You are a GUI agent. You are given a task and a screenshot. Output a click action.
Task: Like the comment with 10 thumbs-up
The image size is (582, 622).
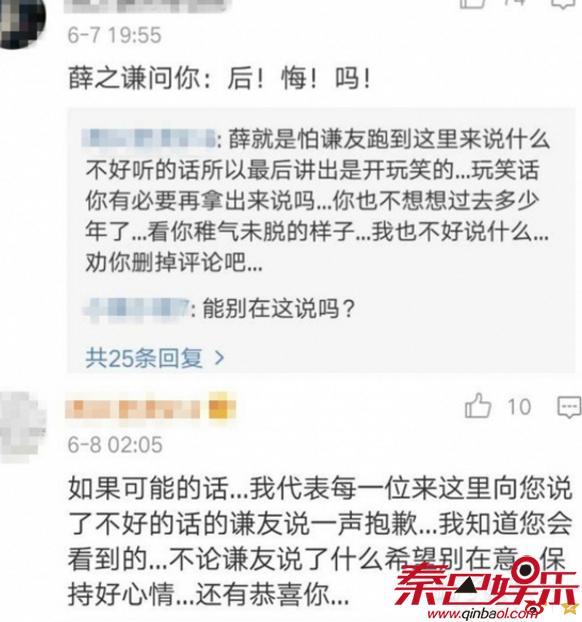tap(478, 406)
